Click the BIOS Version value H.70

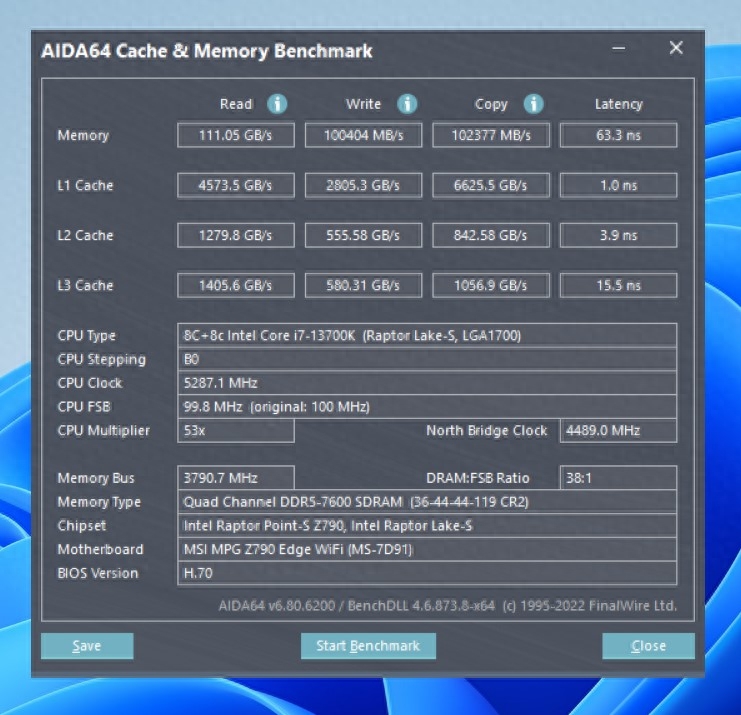tap(427, 573)
